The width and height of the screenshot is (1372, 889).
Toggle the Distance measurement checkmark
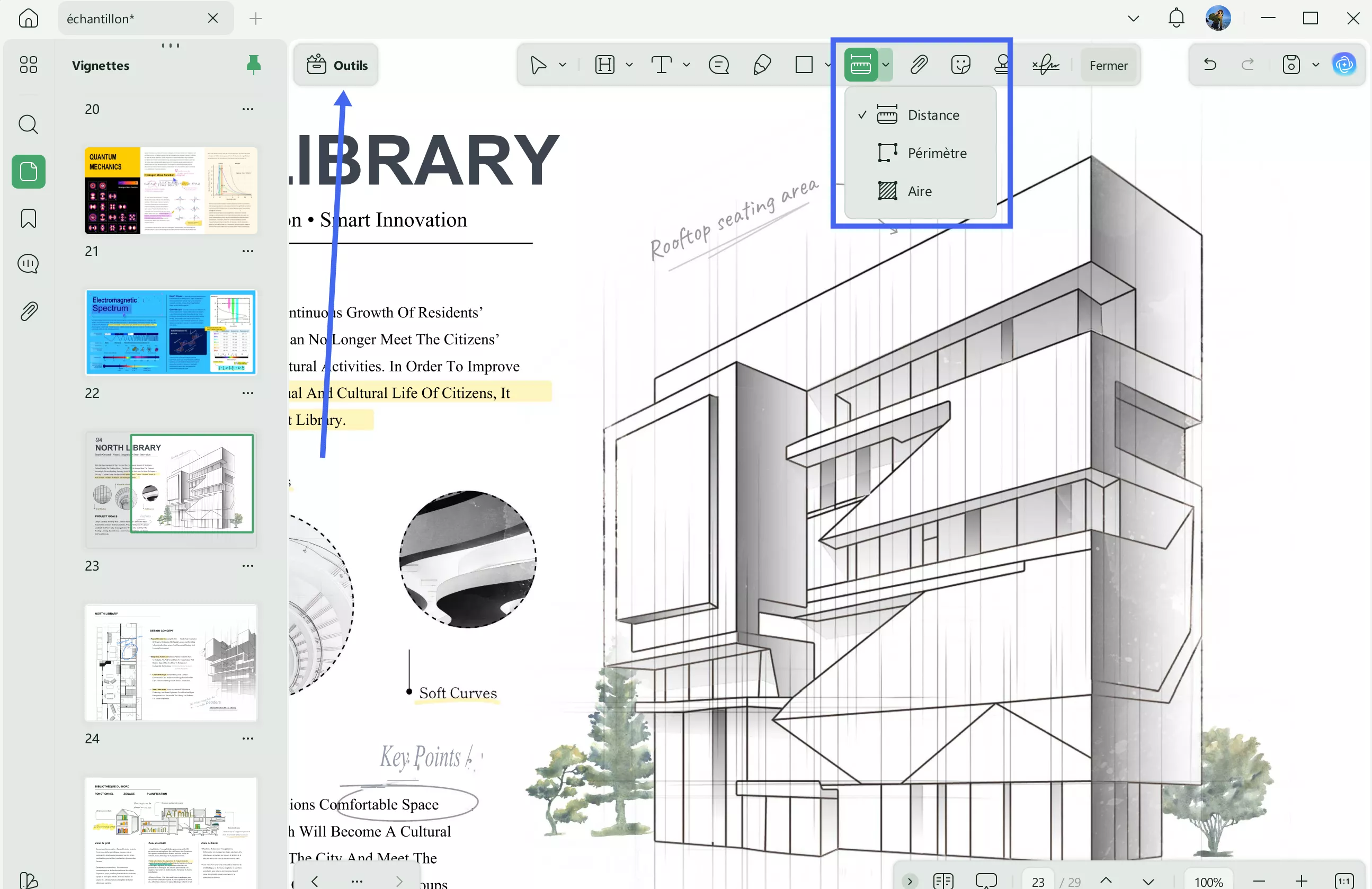click(862, 115)
